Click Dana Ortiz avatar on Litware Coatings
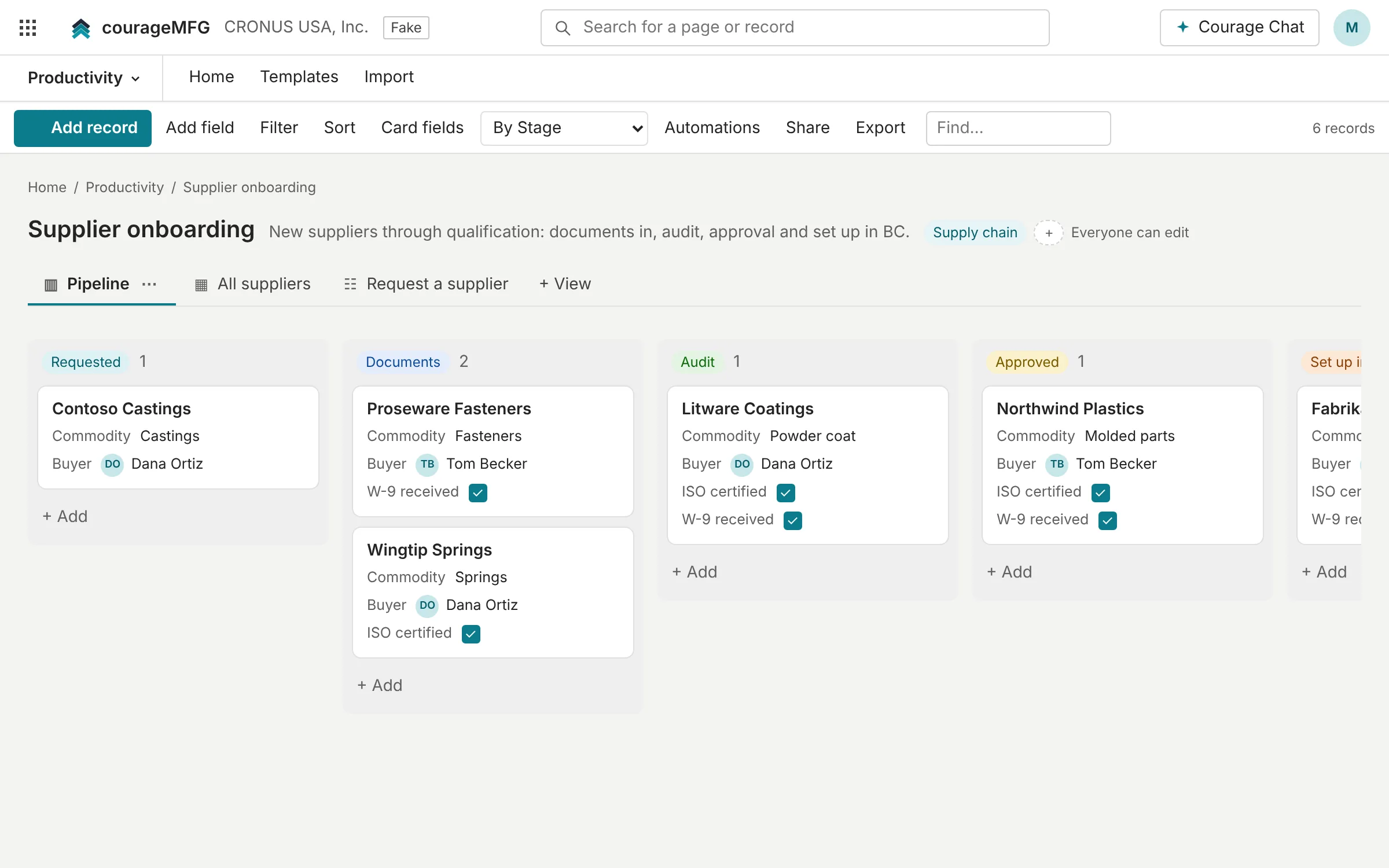The image size is (1389, 868). [x=742, y=464]
